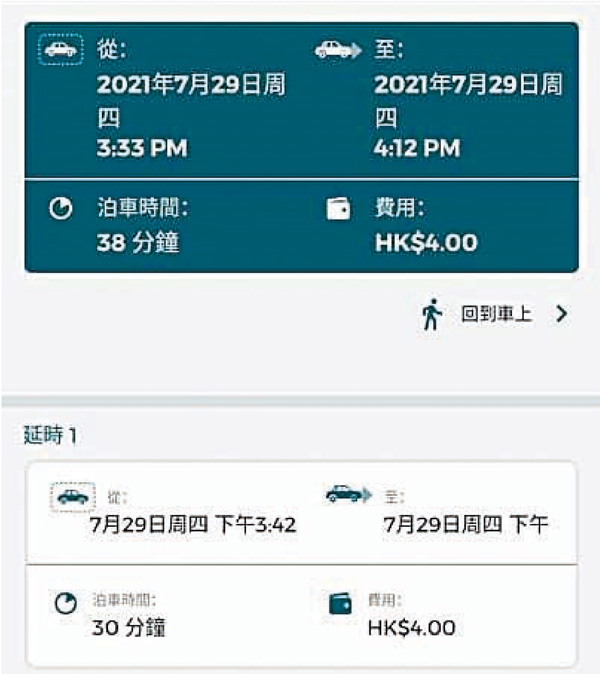The width and height of the screenshot is (600, 674).
Task: Select the 30 分鐘 extension duration
Action: pos(128,628)
